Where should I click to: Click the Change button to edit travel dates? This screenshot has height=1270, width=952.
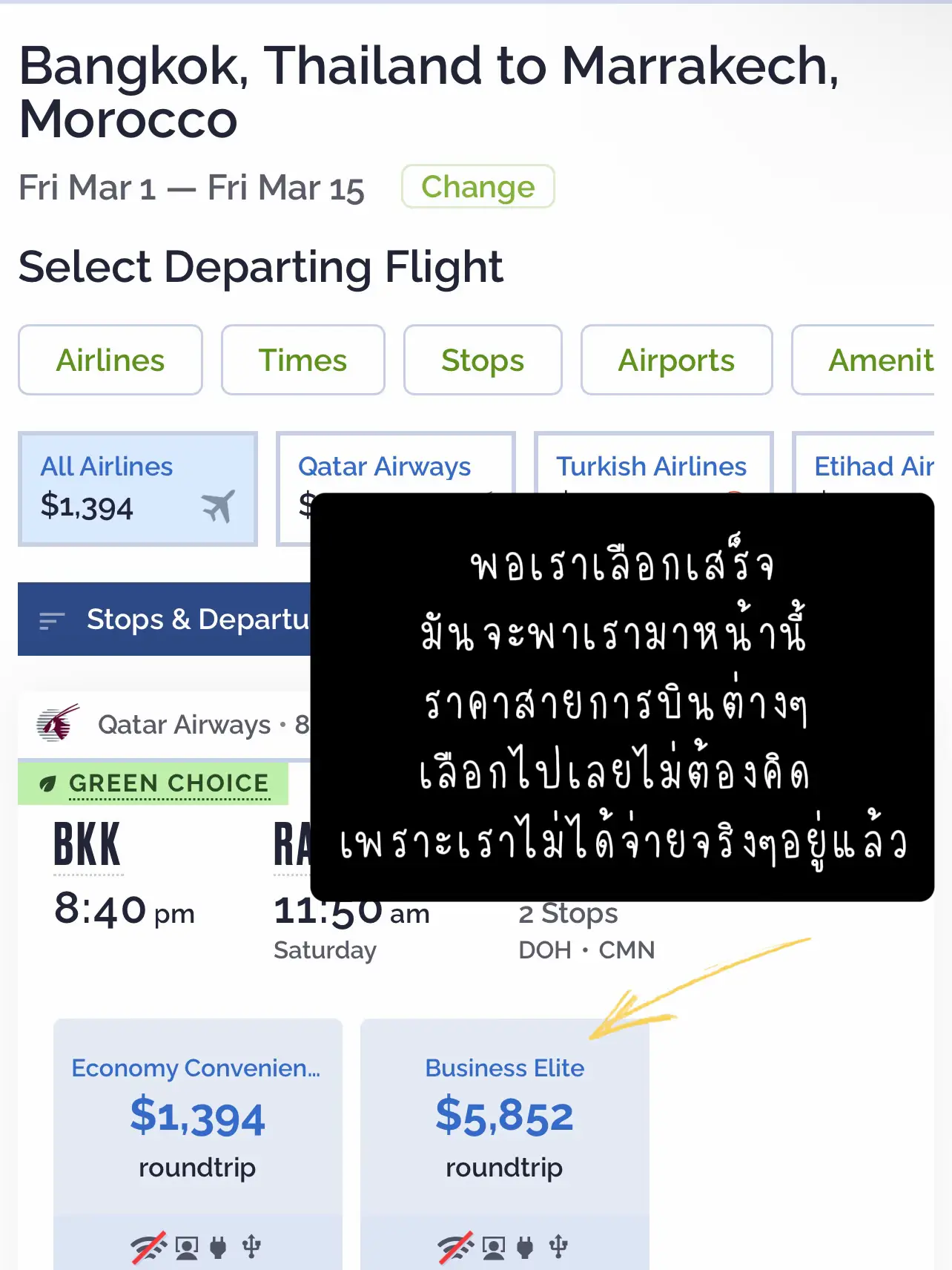tap(477, 187)
